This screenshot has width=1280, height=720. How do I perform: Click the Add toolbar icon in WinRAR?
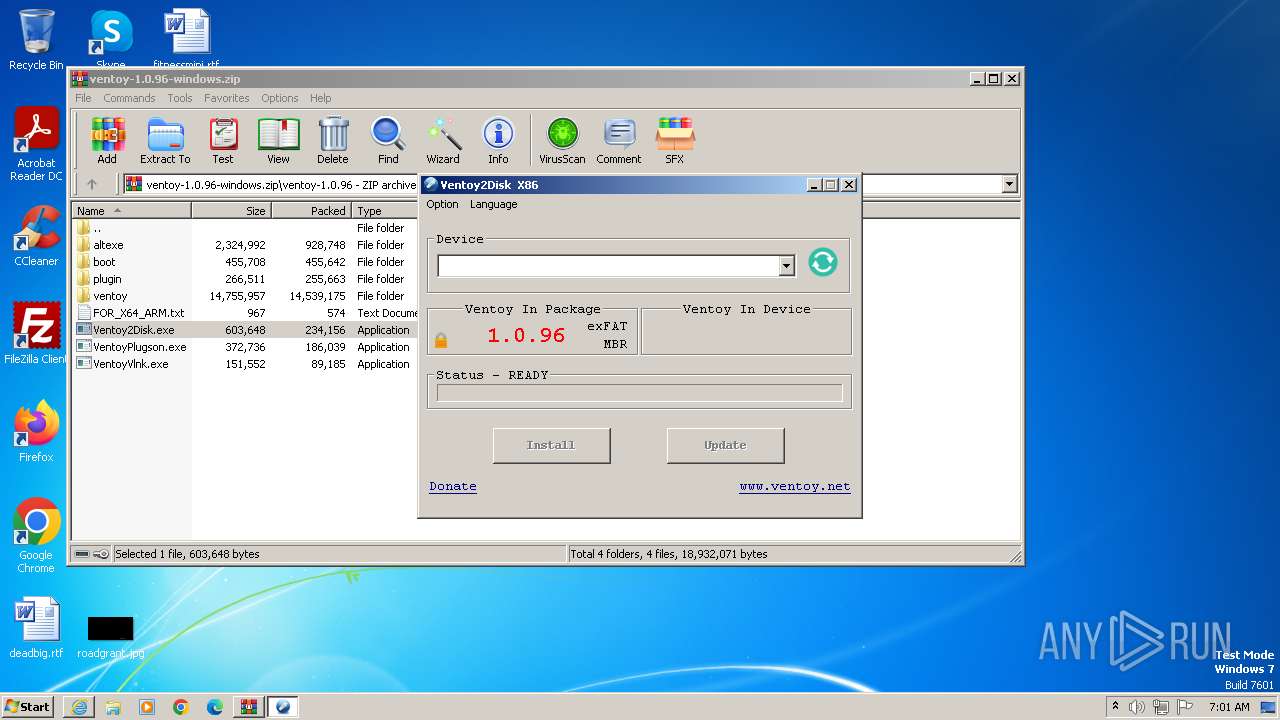tap(107, 141)
